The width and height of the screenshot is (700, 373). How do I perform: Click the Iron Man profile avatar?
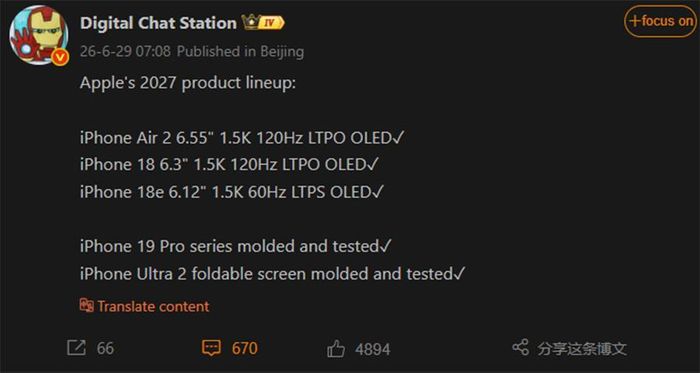[39, 35]
